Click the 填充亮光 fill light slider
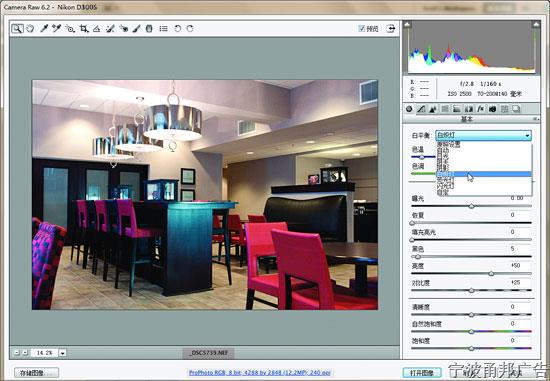The height and width of the screenshot is (381, 550). [471, 240]
